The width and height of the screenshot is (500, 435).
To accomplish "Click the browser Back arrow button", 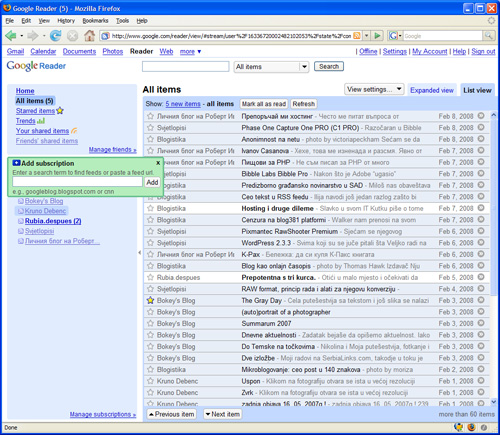I will pyautogui.click(x=11, y=36).
